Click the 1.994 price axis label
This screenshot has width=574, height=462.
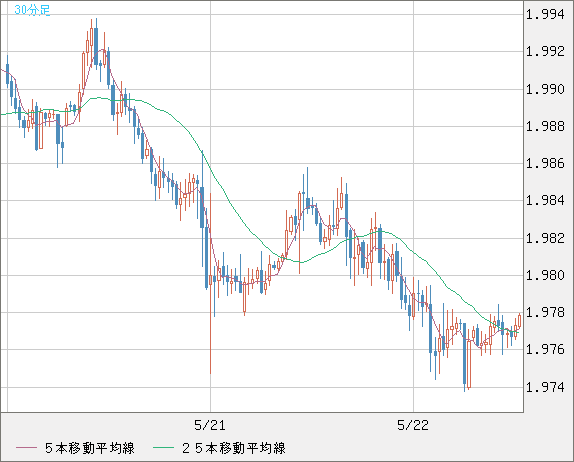pos(545,15)
